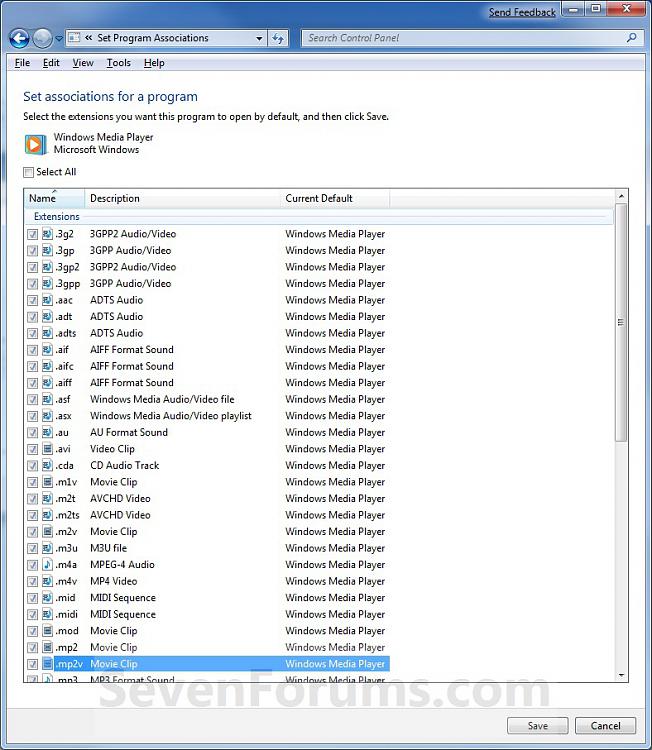This screenshot has width=652, height=750.
Task: Open the View menu
Action: 83,63
